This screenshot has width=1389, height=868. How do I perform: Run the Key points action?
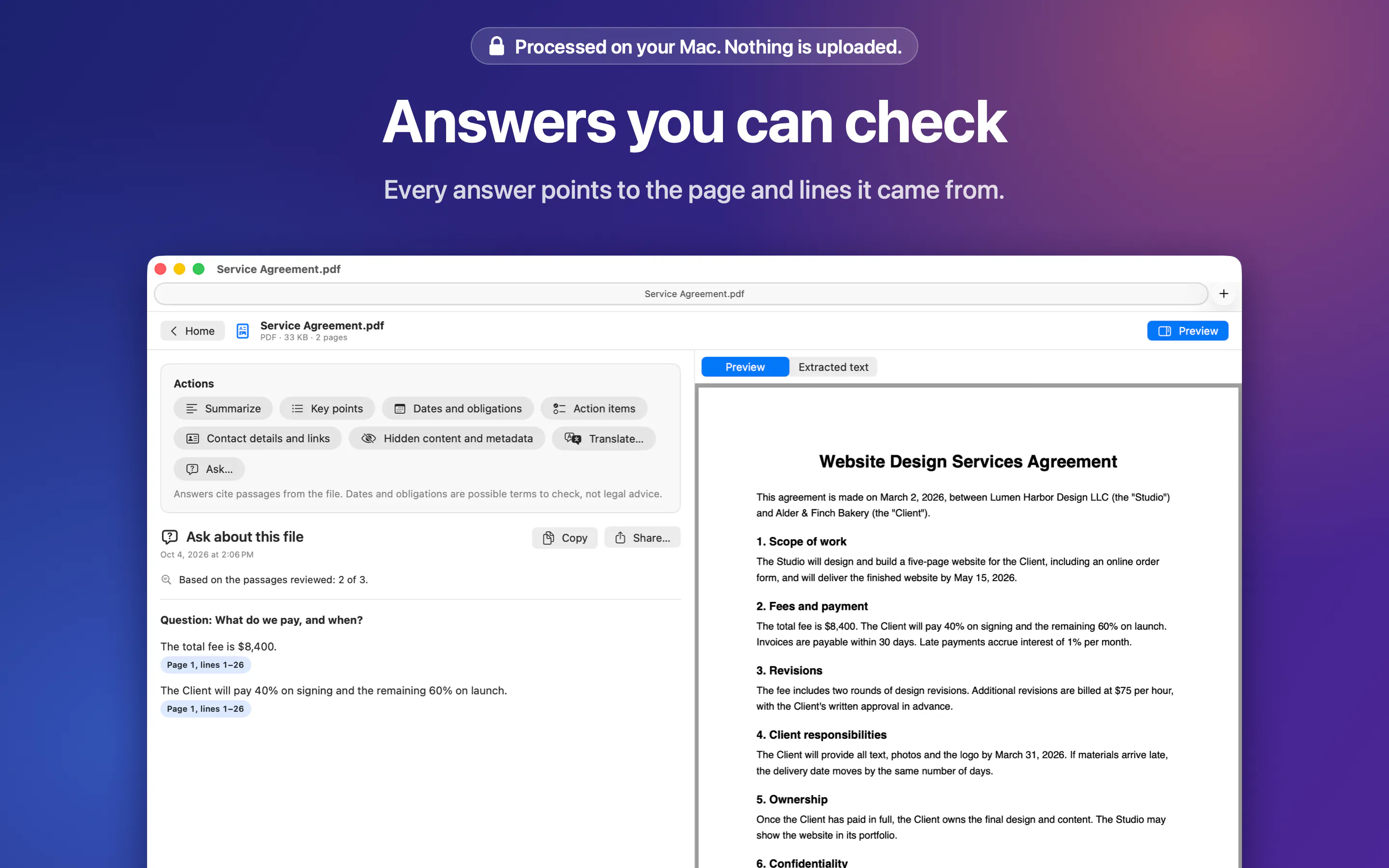pos(327,408)
